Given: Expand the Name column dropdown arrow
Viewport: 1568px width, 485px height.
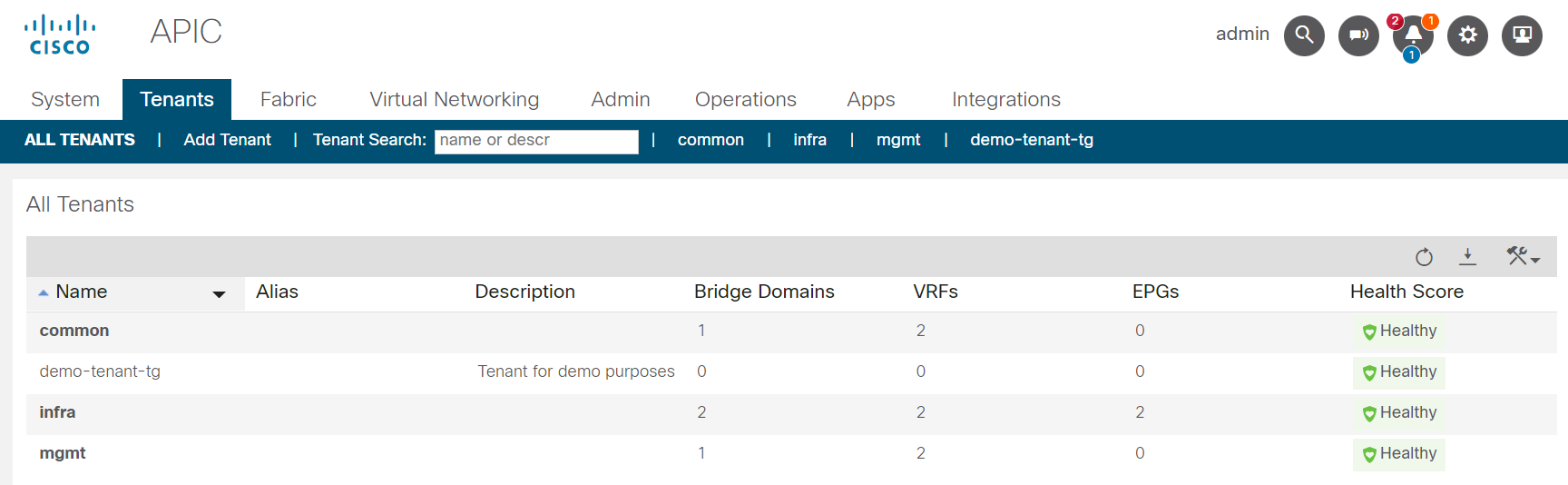Looking at the screenshot, I should [x=219, y=294].
